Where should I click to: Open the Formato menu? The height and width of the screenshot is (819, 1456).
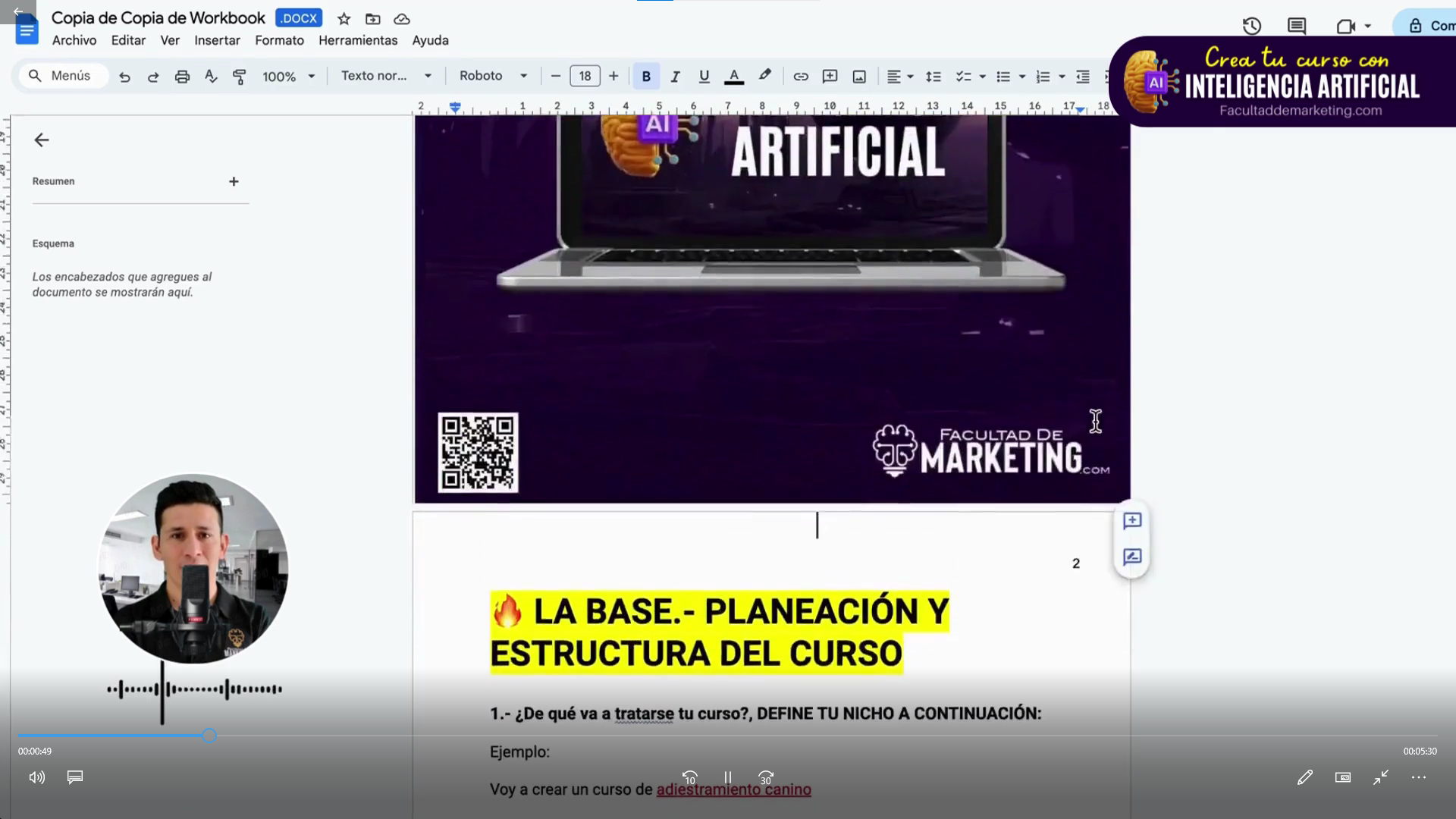click(279, 40)
